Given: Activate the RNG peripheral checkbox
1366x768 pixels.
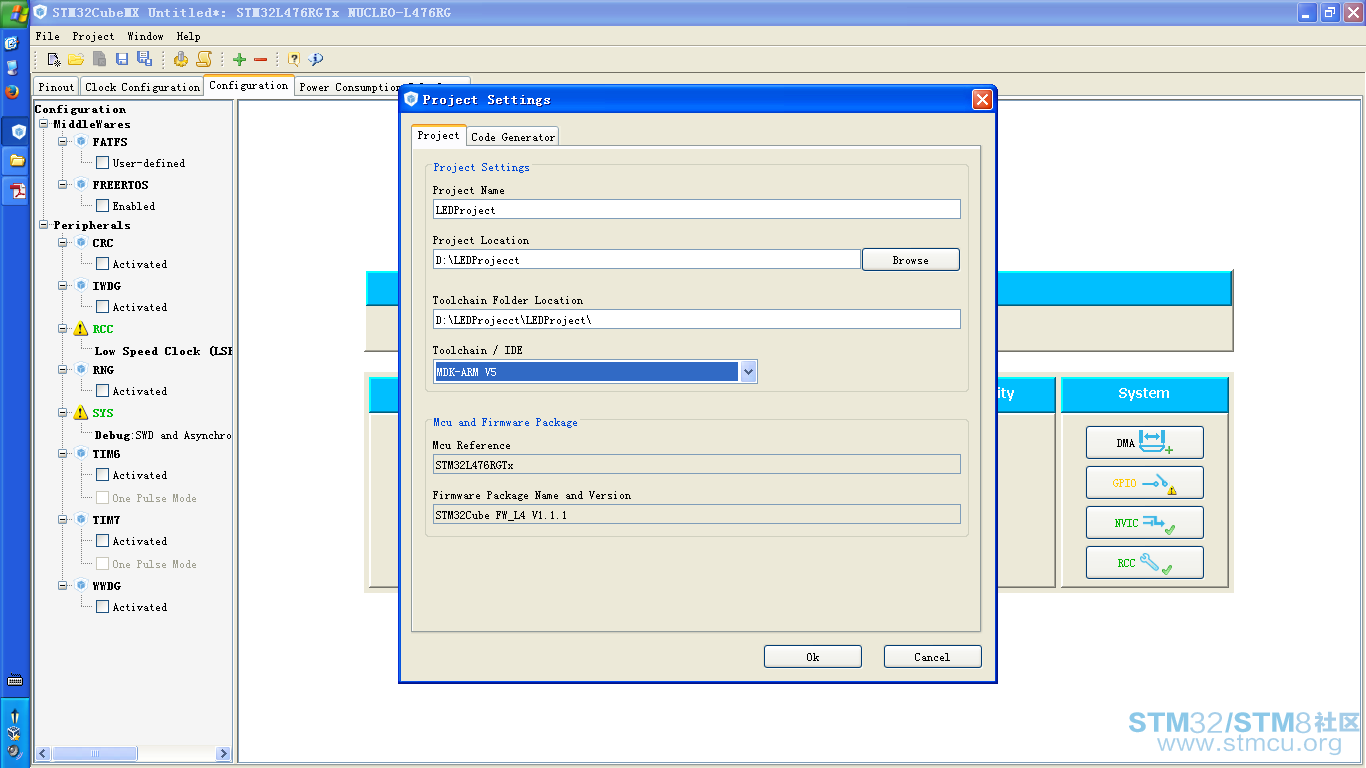Looking at the screenshot, I should (102, 391).
